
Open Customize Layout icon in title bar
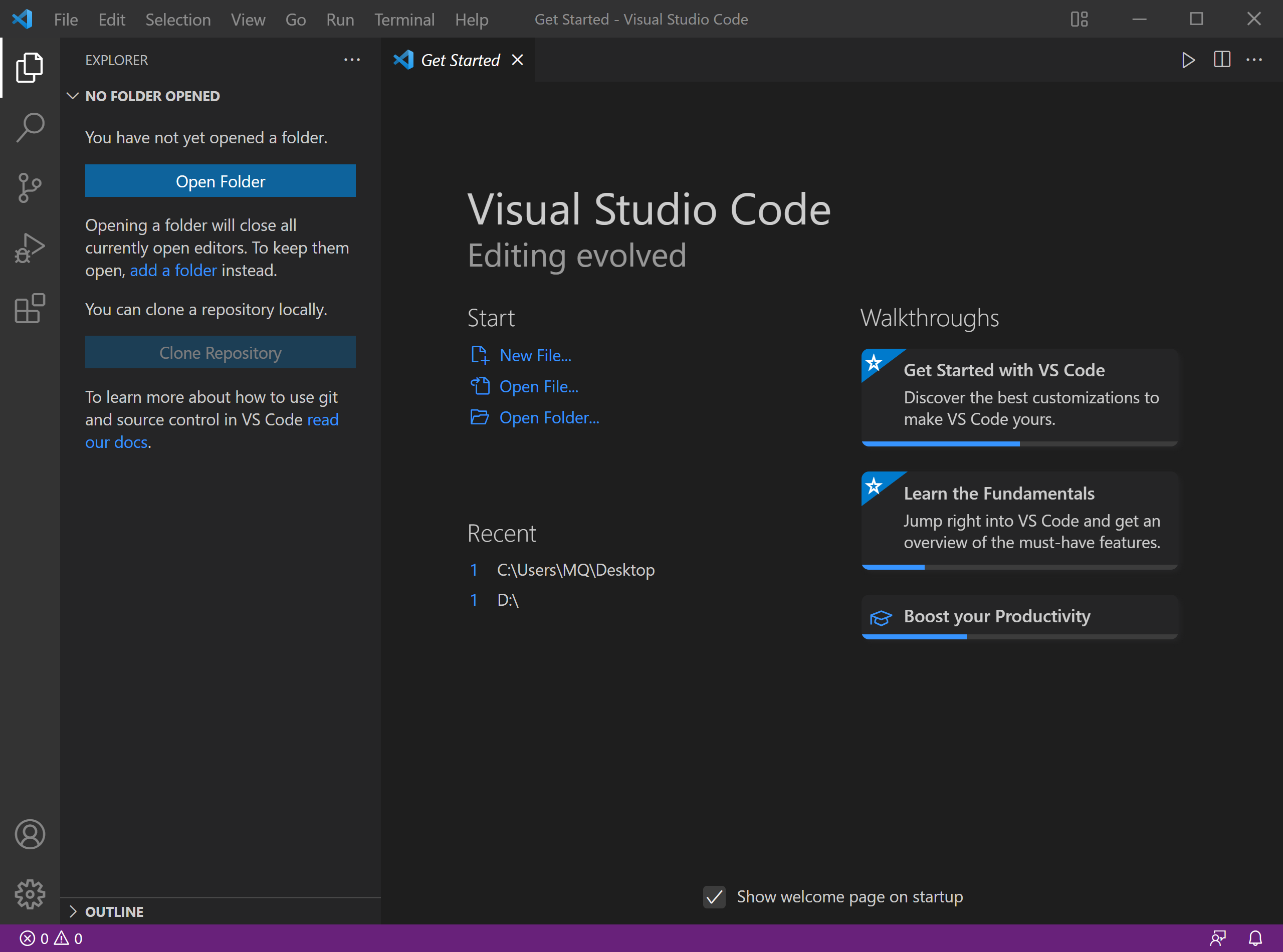pyautogui.click(x=1079, y=19)
